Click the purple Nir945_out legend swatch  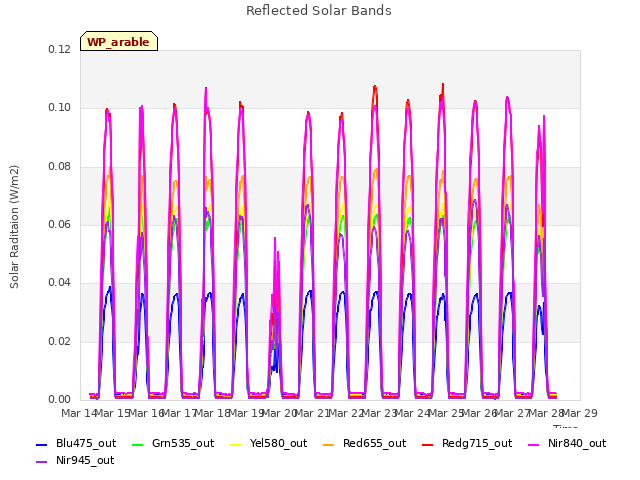42,462
